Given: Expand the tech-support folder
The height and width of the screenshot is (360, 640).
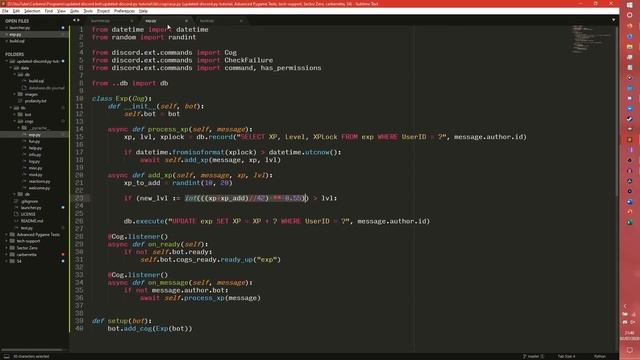Looking at the screenshot, I should tap(7, 241).
